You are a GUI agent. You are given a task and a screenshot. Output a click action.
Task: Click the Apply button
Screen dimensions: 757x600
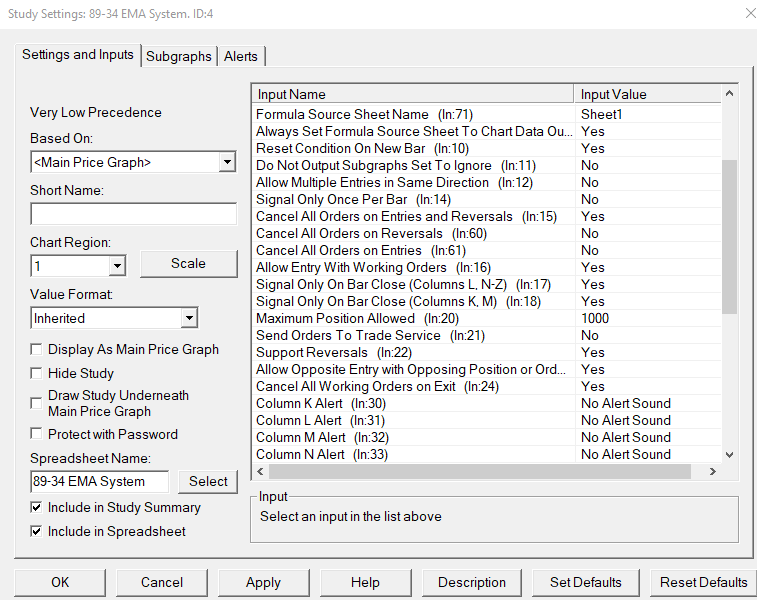(263, 582)
